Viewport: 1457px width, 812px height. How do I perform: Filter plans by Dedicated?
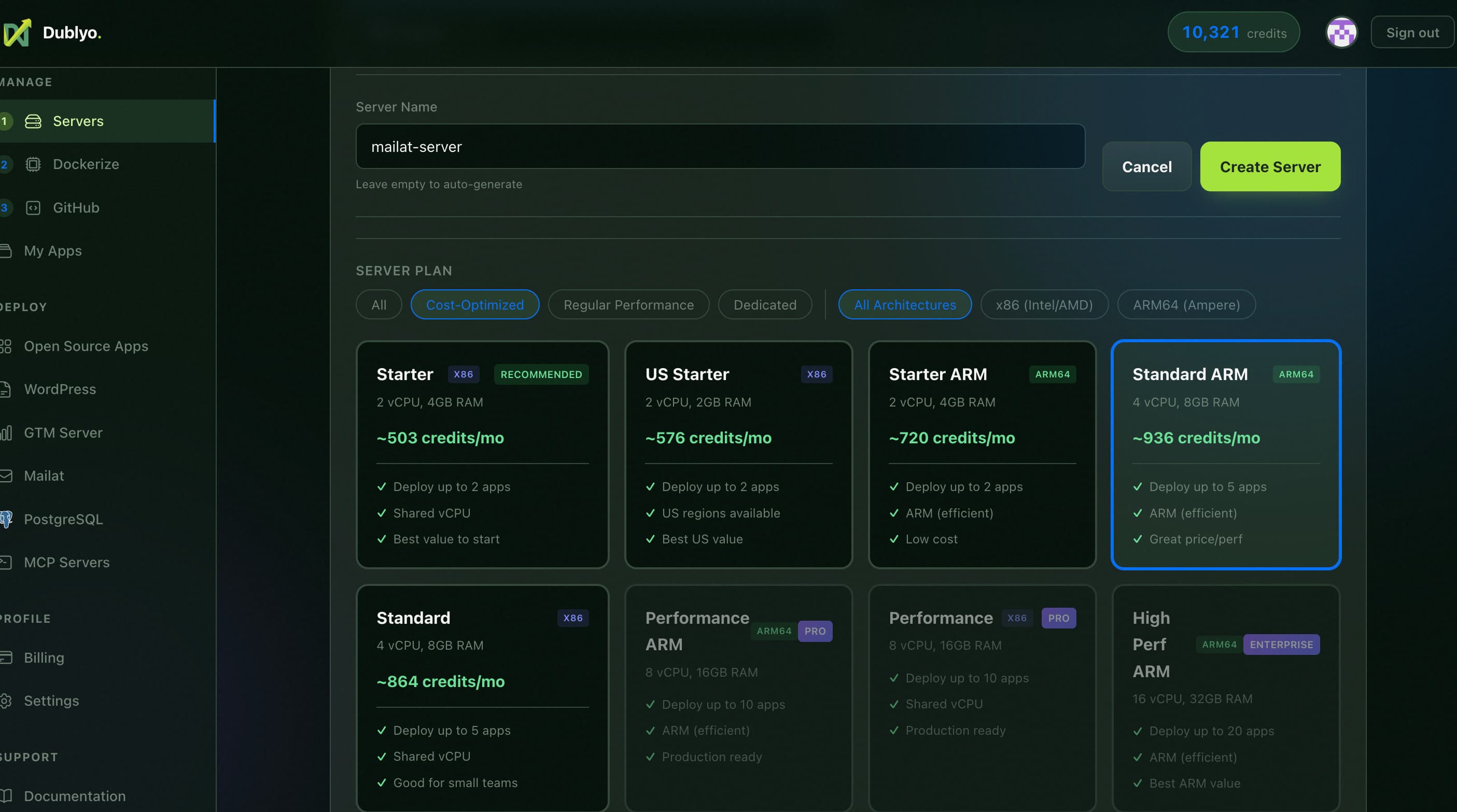click(765, 305)
